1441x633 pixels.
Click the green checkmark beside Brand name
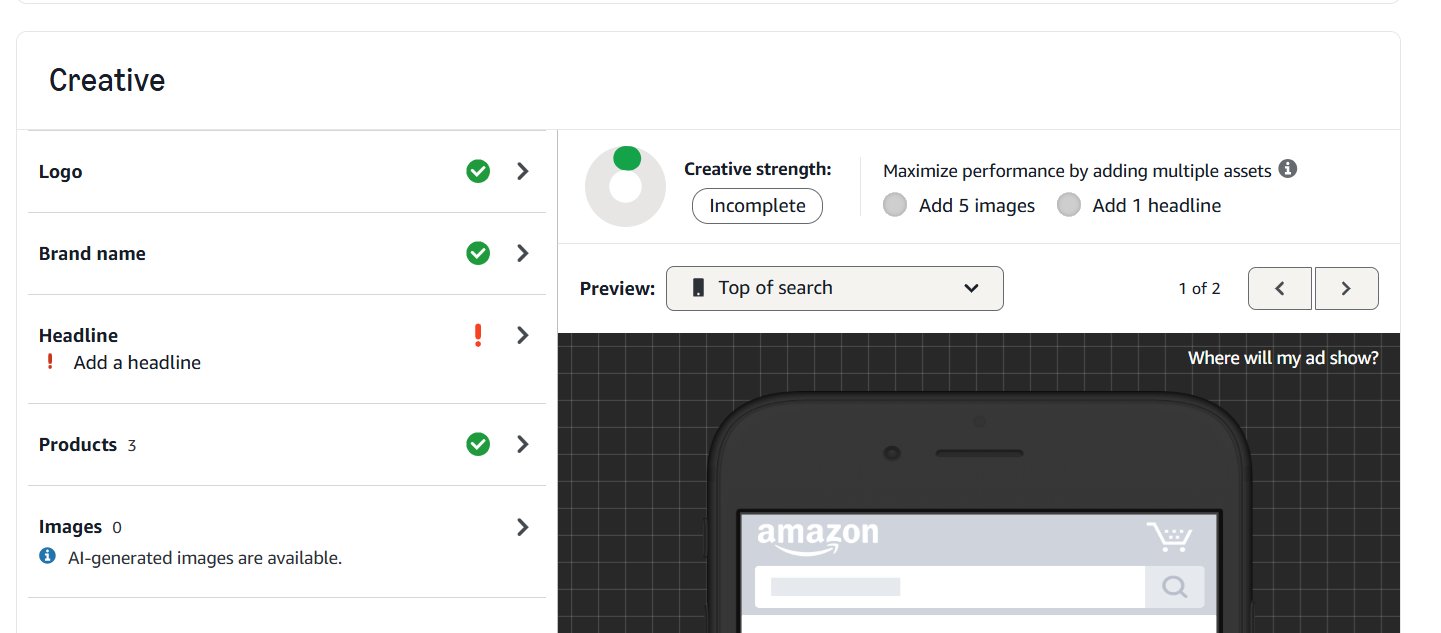478,253
